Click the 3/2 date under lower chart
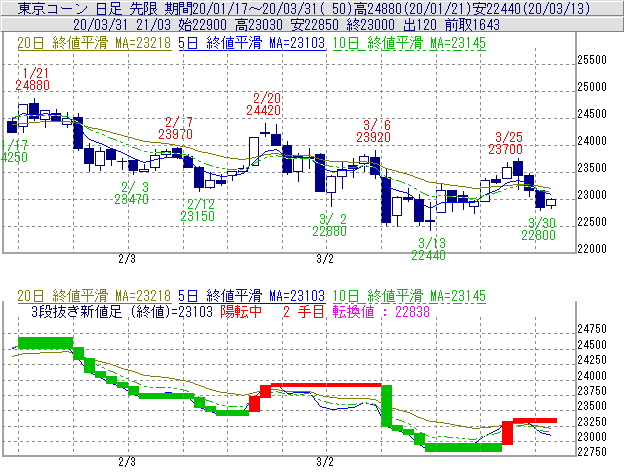Screen dimensions: 624x474 (x=325, y=462)
